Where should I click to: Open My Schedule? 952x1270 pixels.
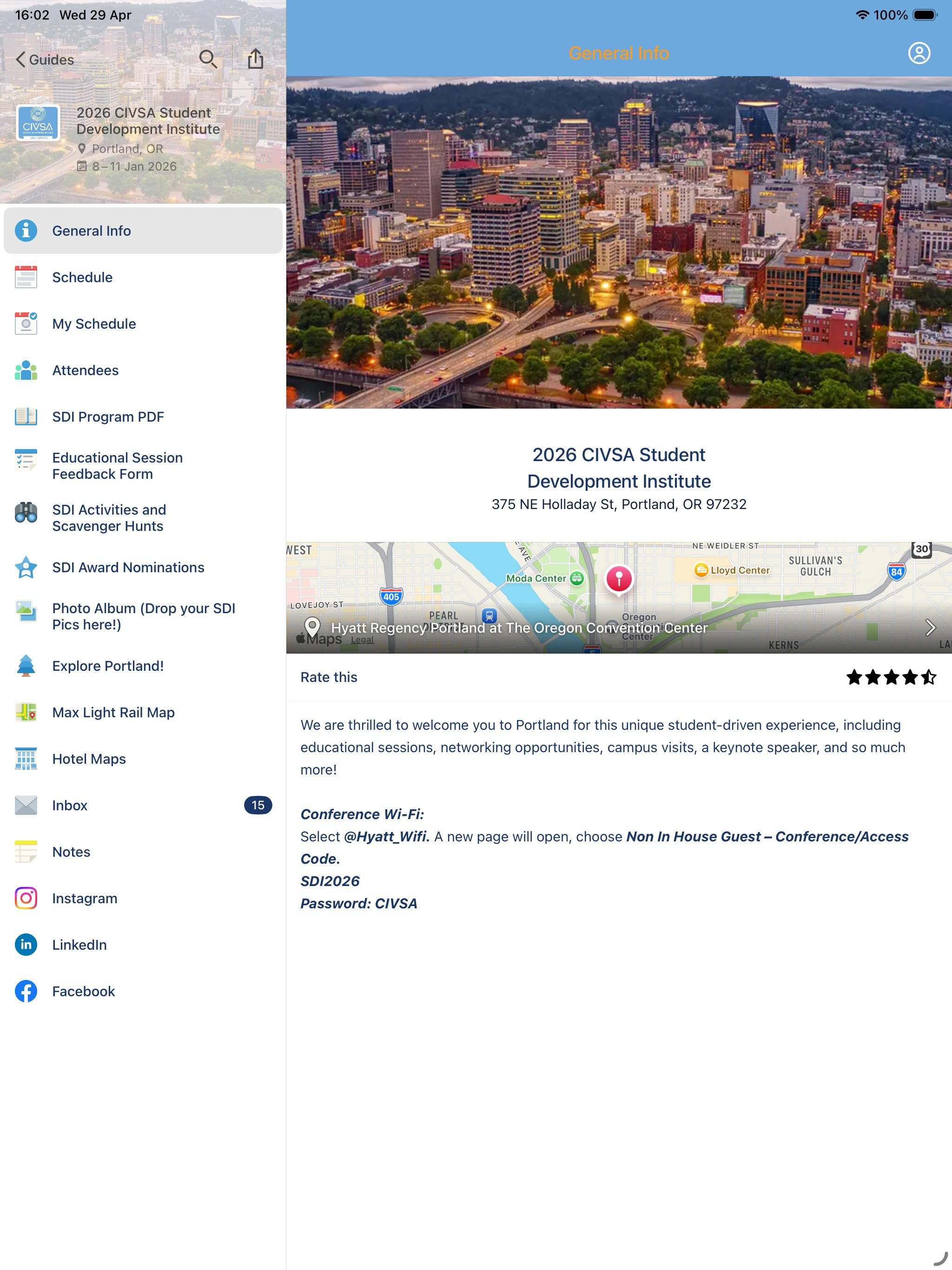143,324
